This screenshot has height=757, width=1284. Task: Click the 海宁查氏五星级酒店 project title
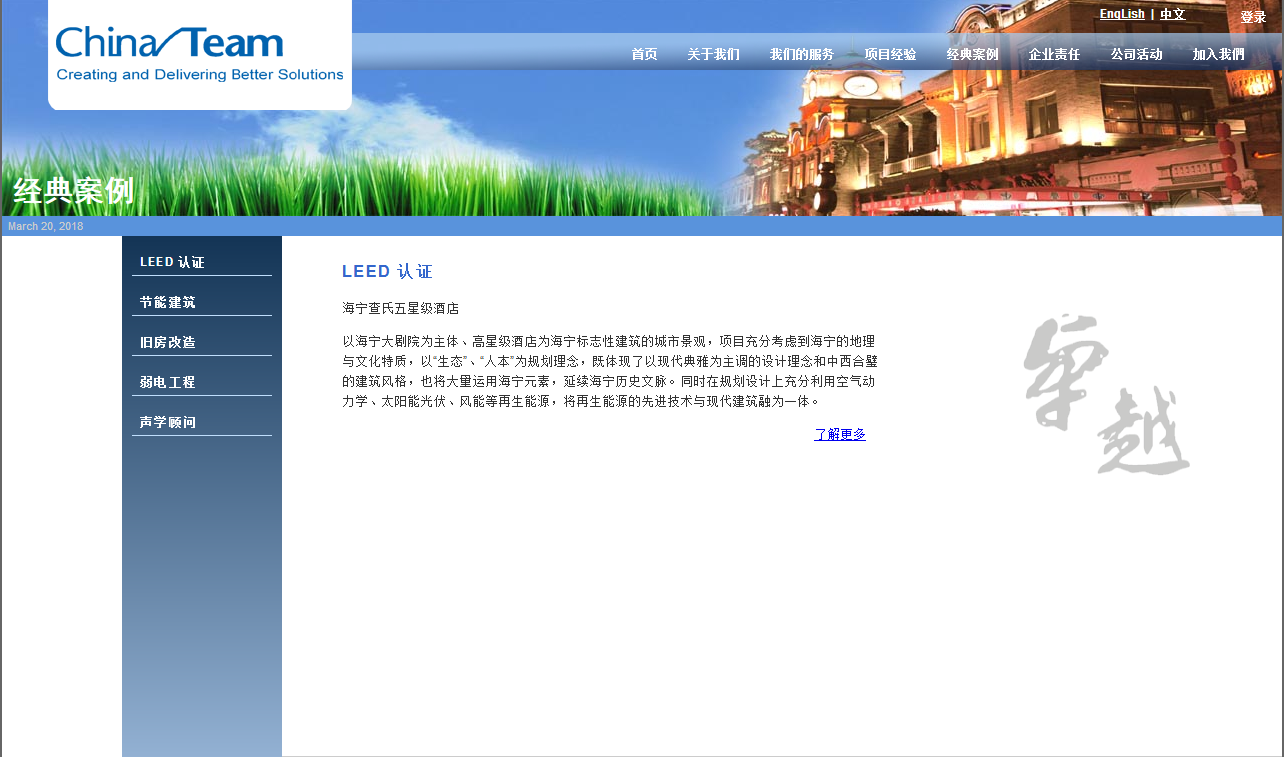[x=400, y=308]
